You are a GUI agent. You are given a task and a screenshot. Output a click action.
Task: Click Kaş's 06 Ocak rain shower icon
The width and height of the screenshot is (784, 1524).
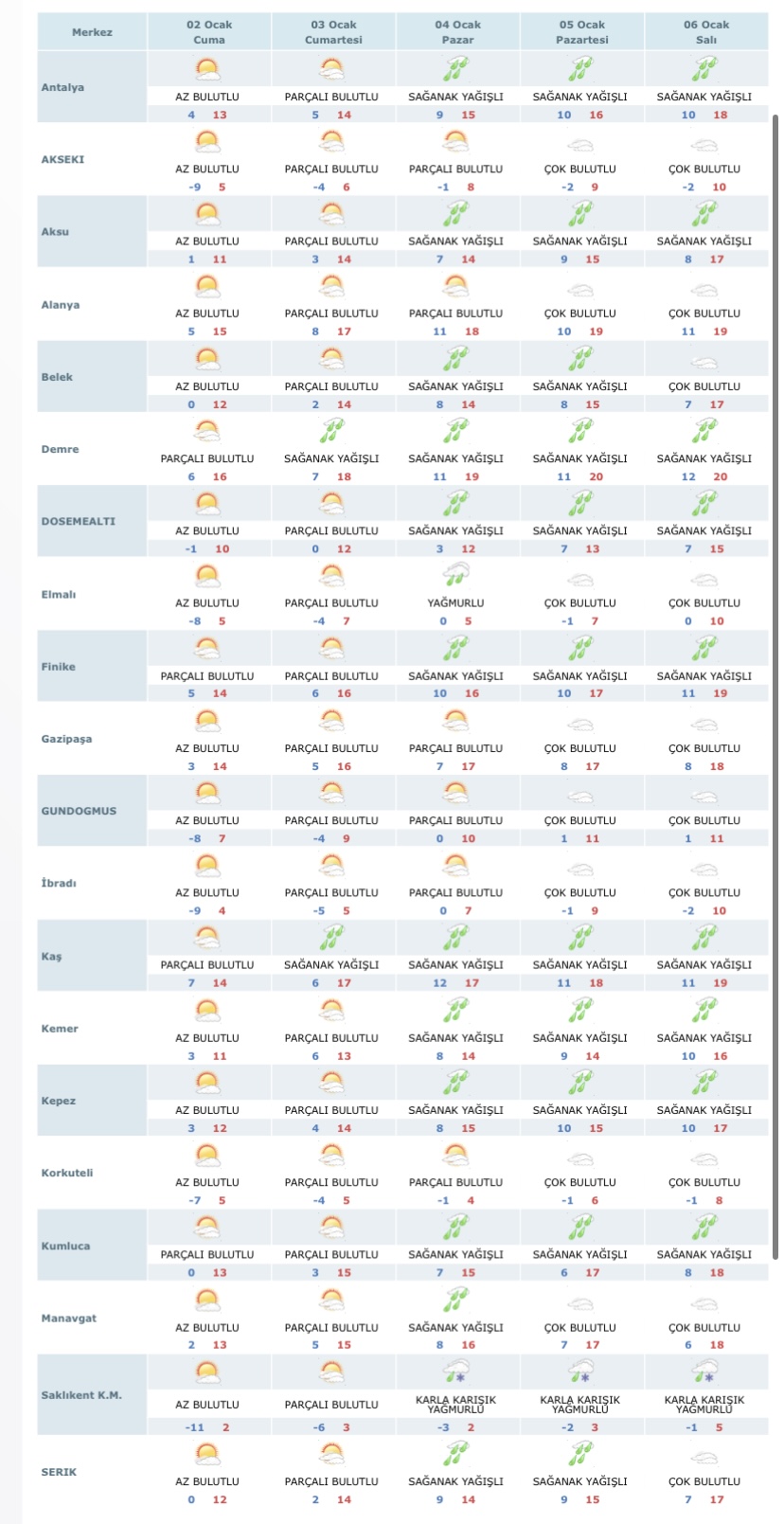click(x=704, y=938)
